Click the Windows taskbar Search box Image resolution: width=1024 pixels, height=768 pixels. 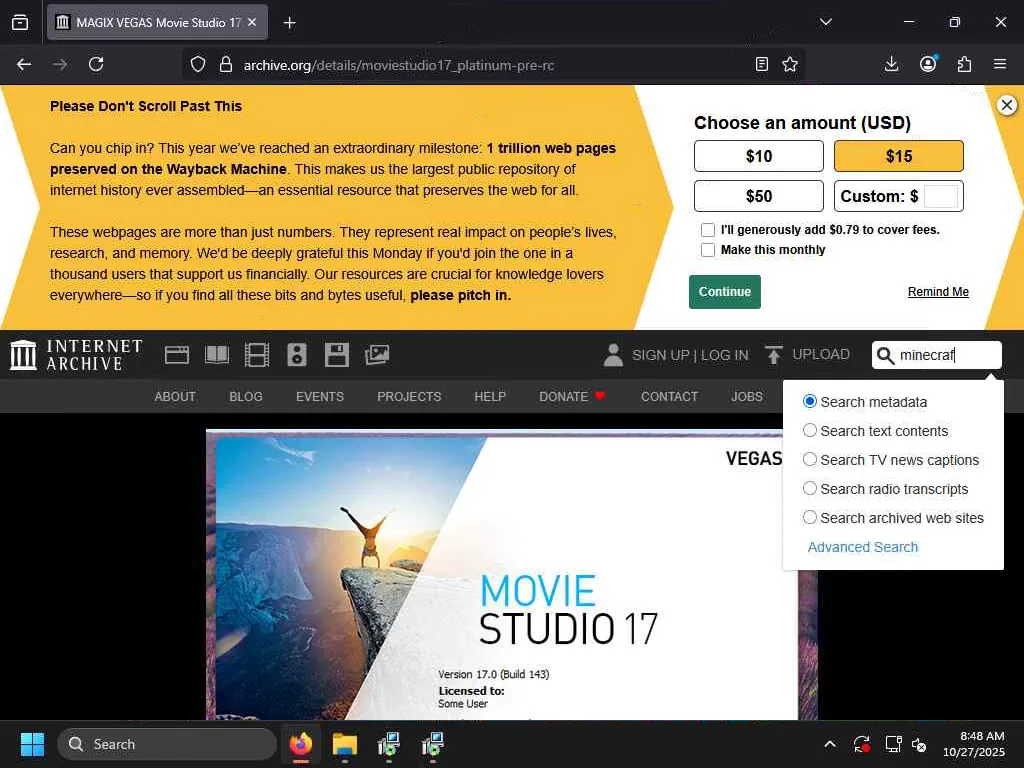pos(167,744)
